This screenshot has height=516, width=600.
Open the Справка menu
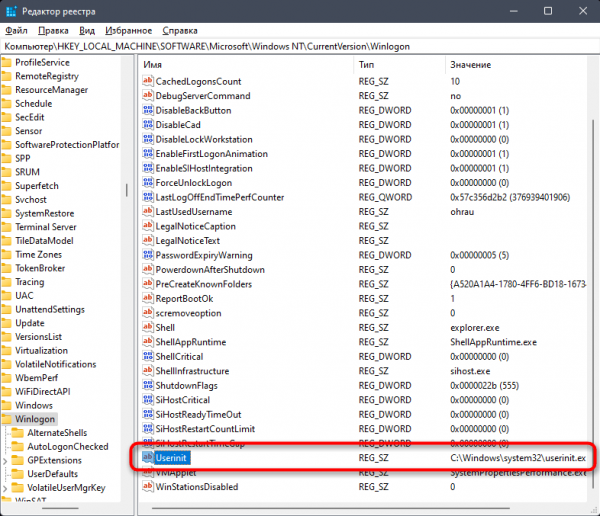coord(180,31)
